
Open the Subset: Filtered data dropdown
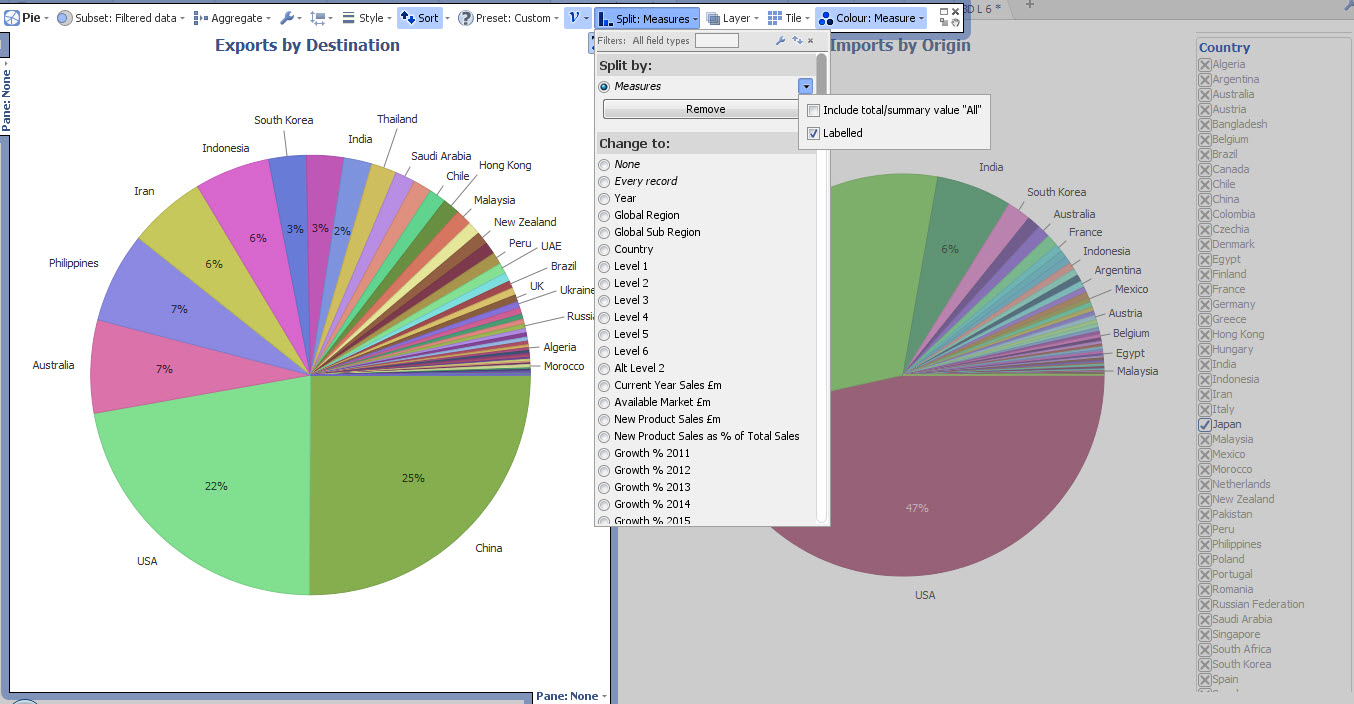pos(120,18)
